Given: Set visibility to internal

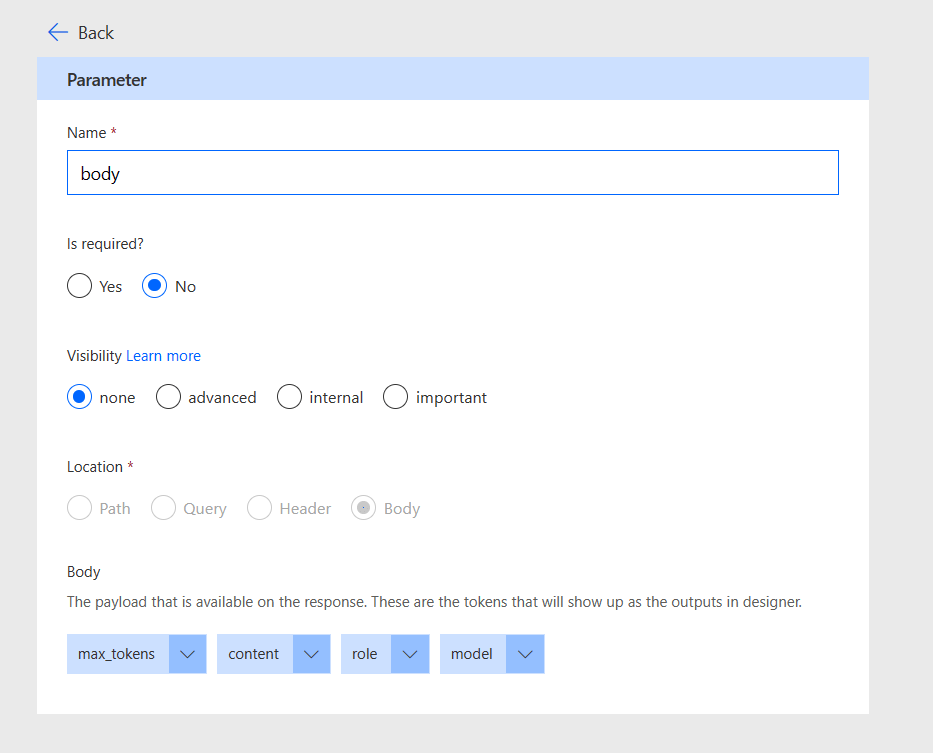Looking at the screenshot, I should click(290, 397).
